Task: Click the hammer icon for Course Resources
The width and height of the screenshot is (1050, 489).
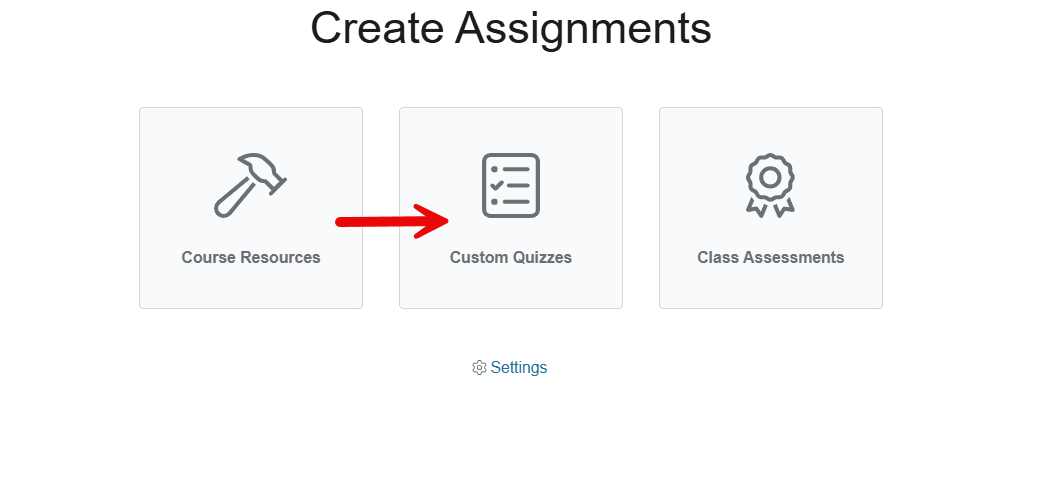Action: [250, 186]
